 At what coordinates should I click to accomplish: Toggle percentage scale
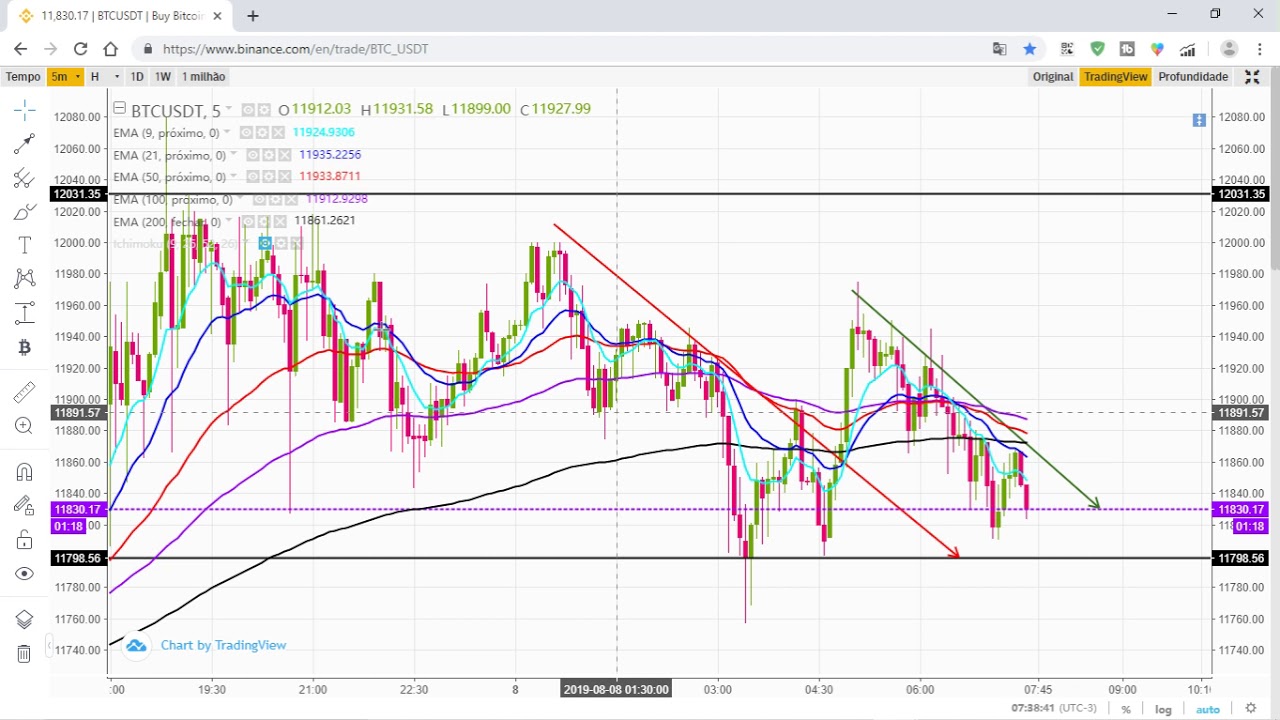click(x=1126, y=709)
